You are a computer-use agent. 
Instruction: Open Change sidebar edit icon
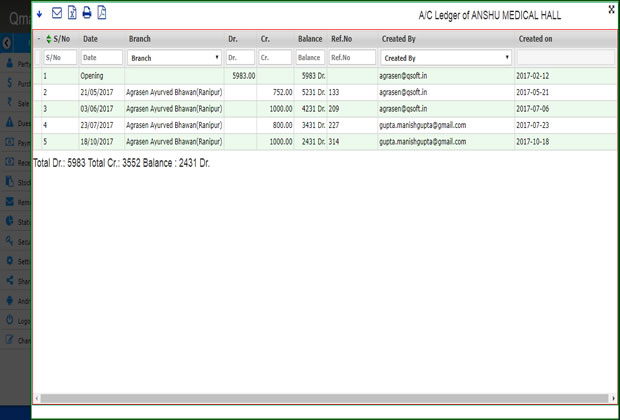coord(10,340)
